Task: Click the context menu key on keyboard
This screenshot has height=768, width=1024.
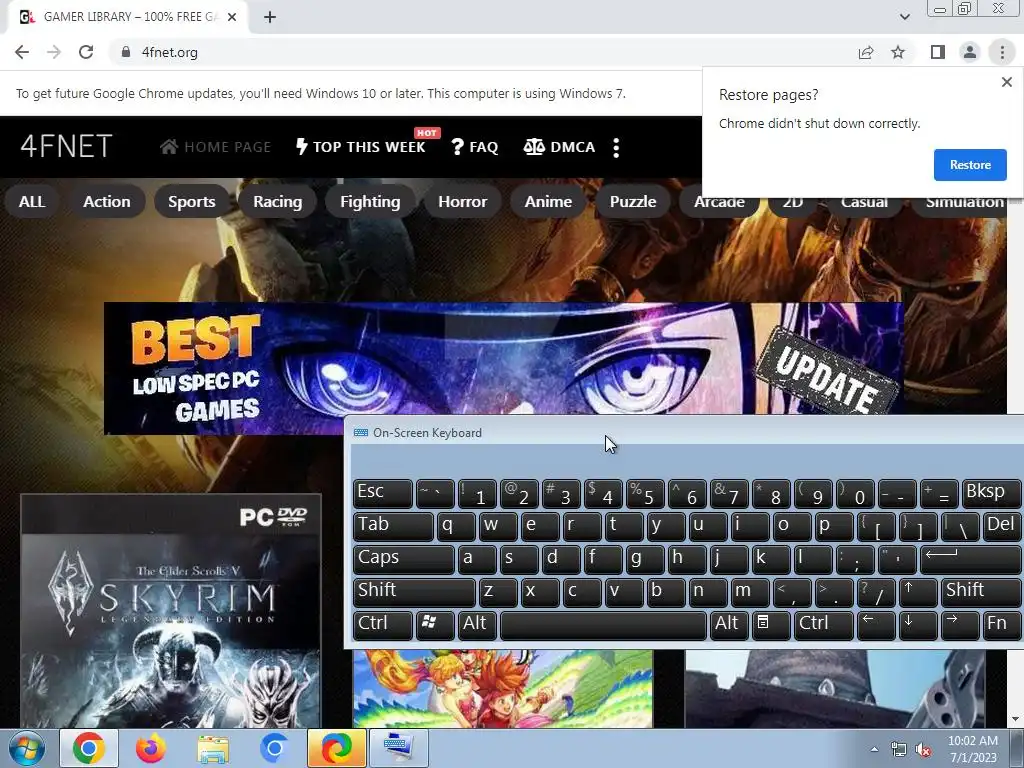Action: [x=770, y=624]
